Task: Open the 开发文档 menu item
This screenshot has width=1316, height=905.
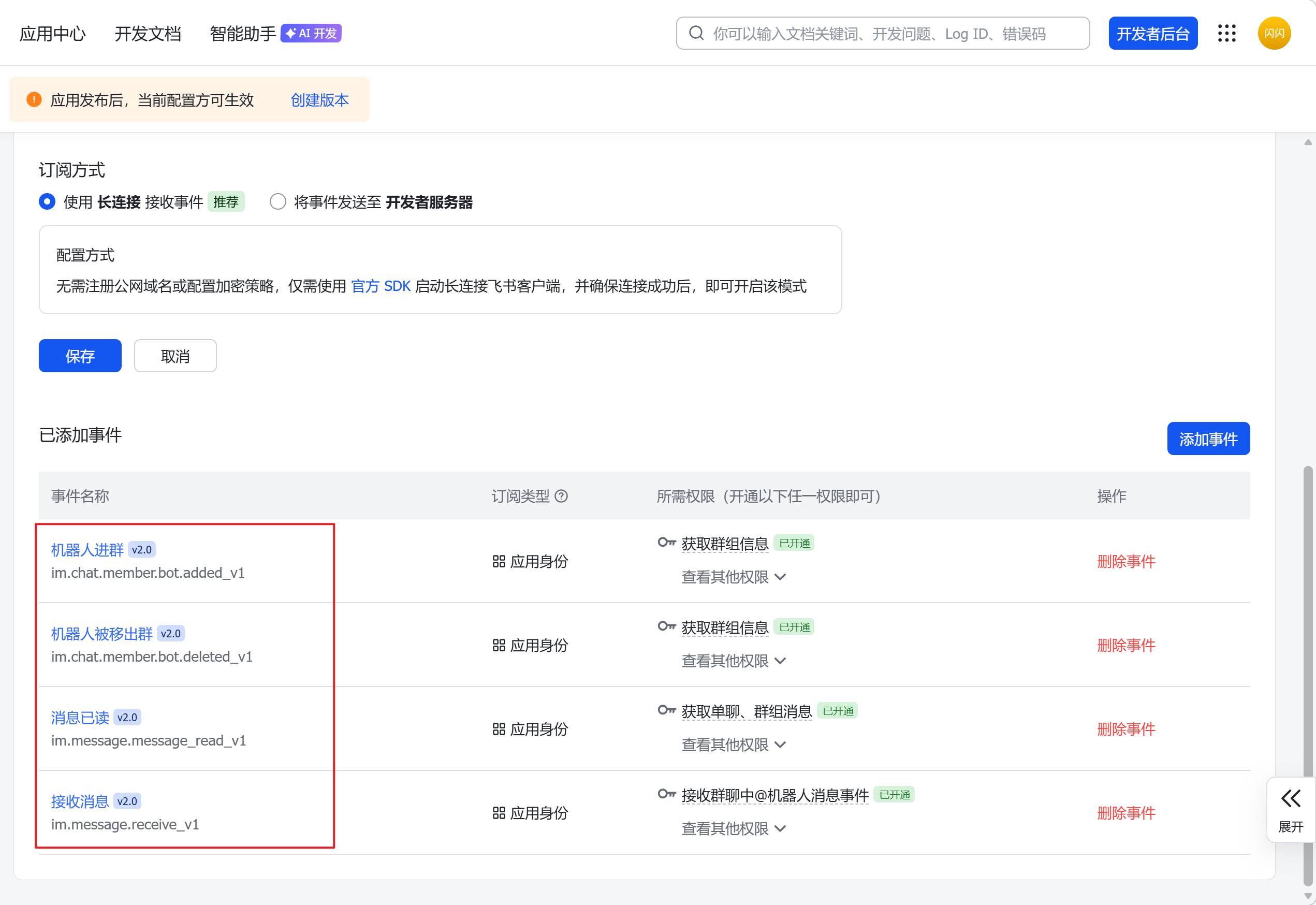Action: pos(148,34)
